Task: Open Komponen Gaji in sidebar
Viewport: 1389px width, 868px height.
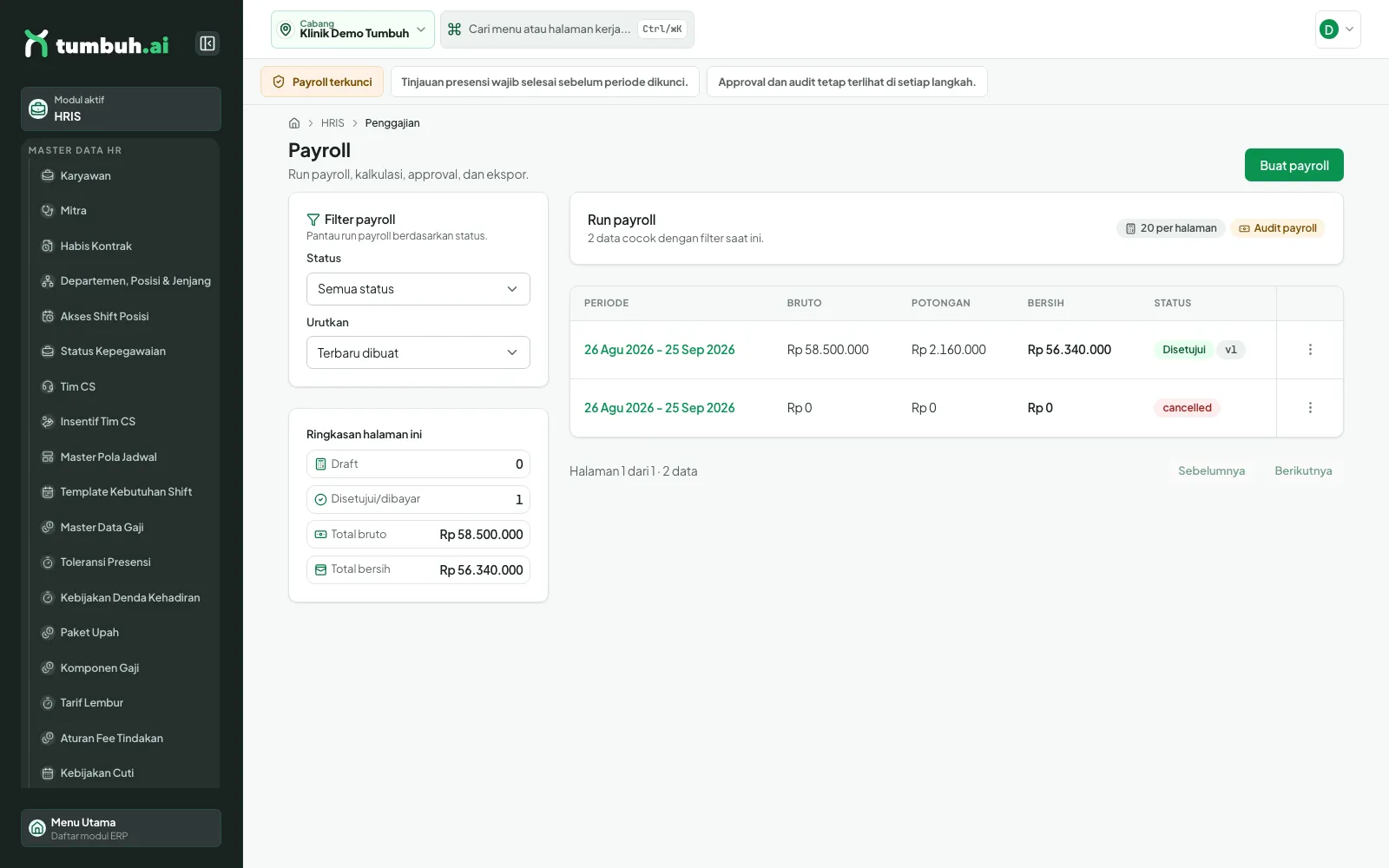Action: (x=126, y=667)
